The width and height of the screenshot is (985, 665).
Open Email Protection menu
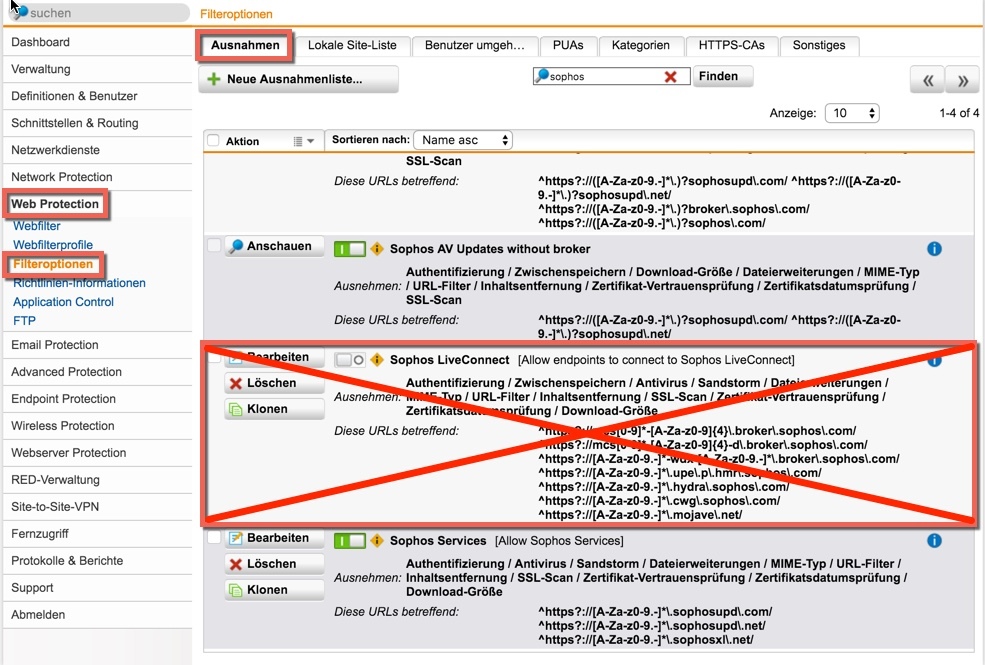[97, 345]
